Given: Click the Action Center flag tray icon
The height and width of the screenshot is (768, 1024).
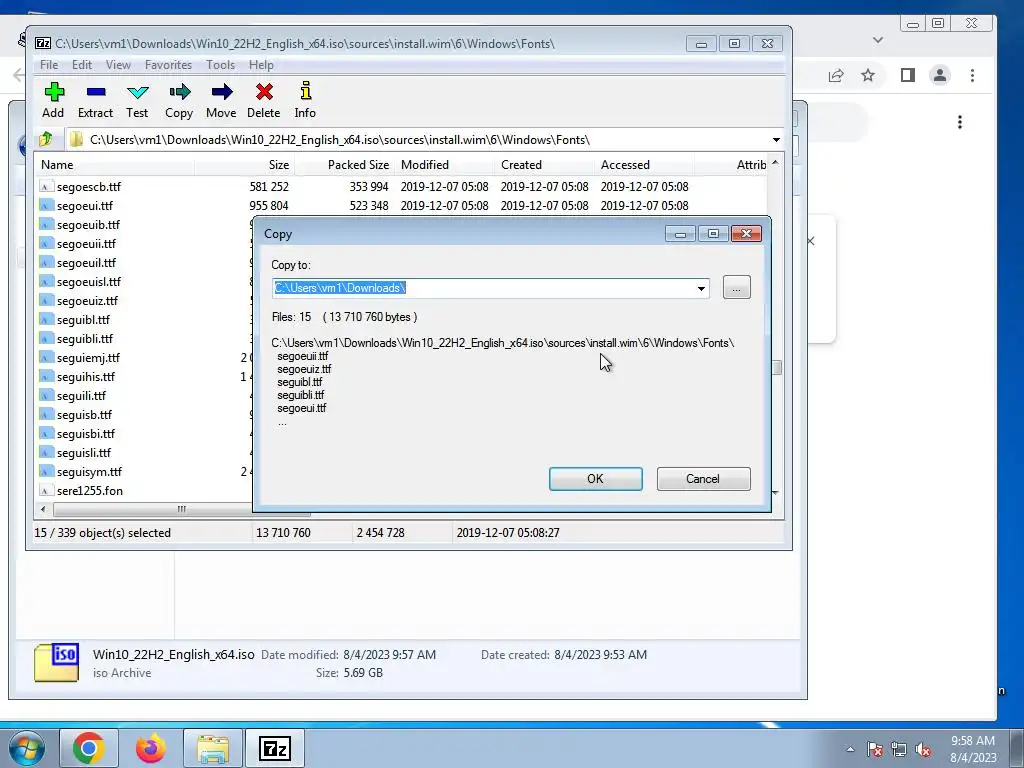Looking at the screenshot, I should [874, 749].
